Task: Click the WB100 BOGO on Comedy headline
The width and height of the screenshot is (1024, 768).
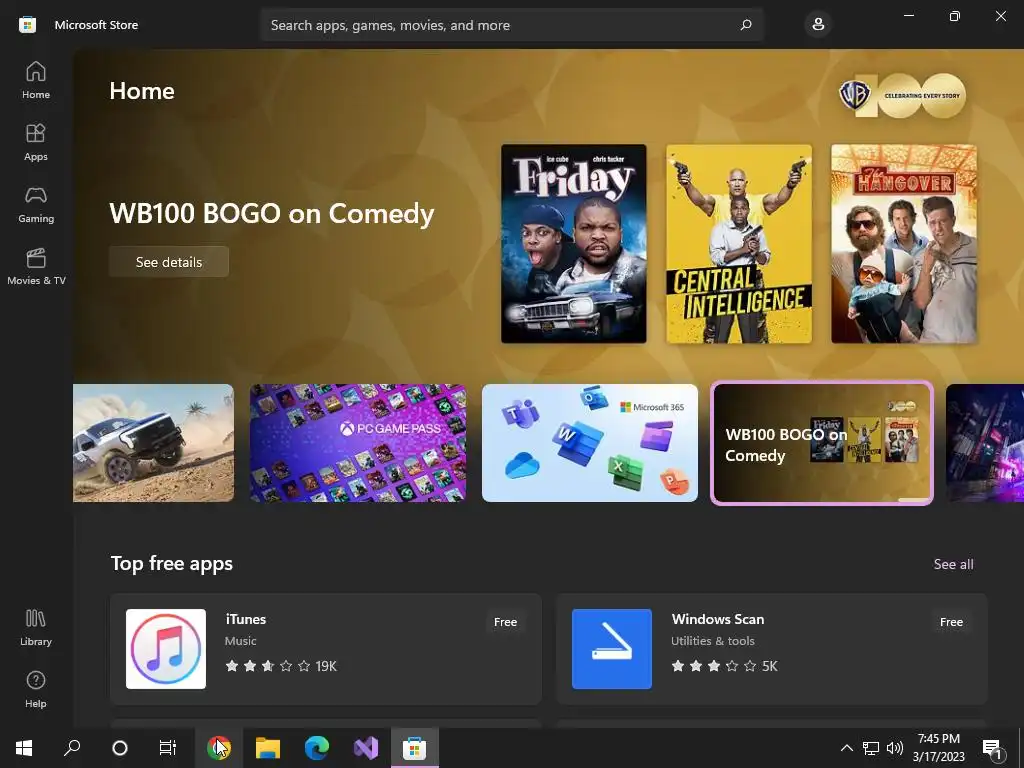Action: click(272, 214)
